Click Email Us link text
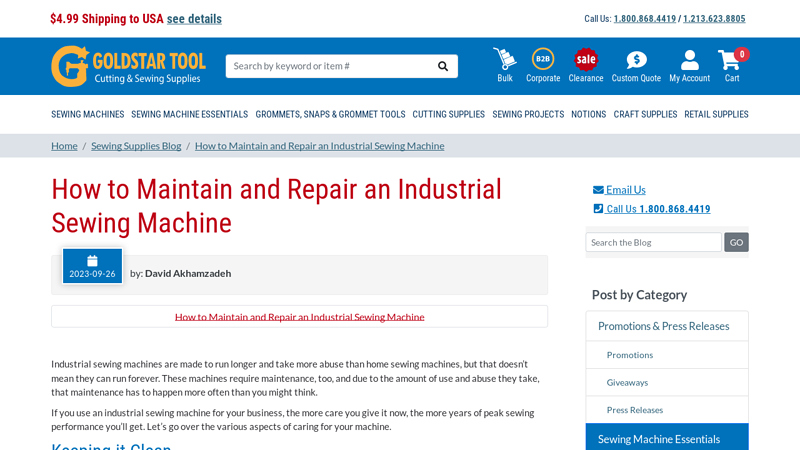Image resolution: width=800 pixels, height=450 pixels. click(626, 190)
